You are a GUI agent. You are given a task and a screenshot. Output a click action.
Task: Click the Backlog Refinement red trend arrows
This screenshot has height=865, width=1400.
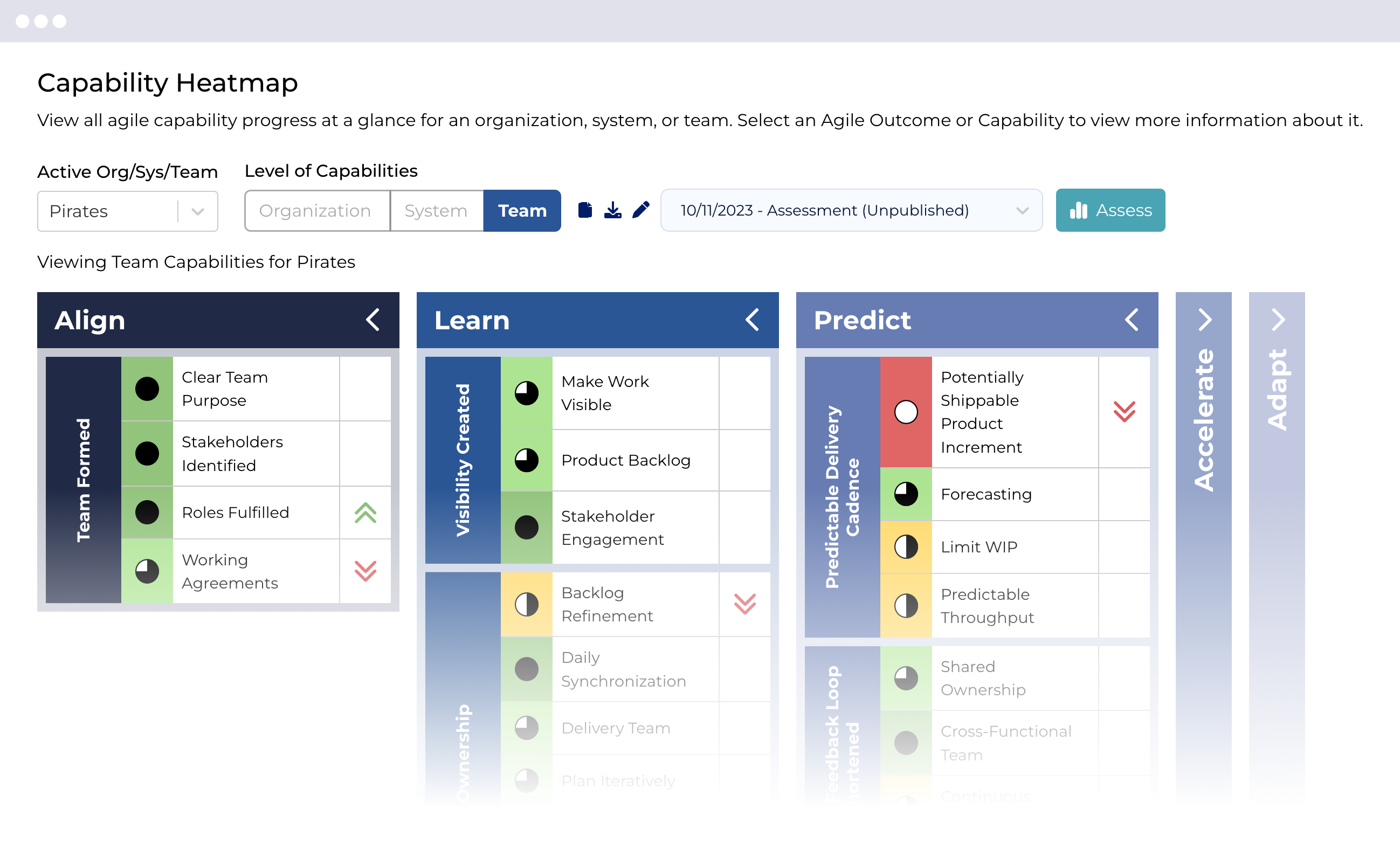744,604
